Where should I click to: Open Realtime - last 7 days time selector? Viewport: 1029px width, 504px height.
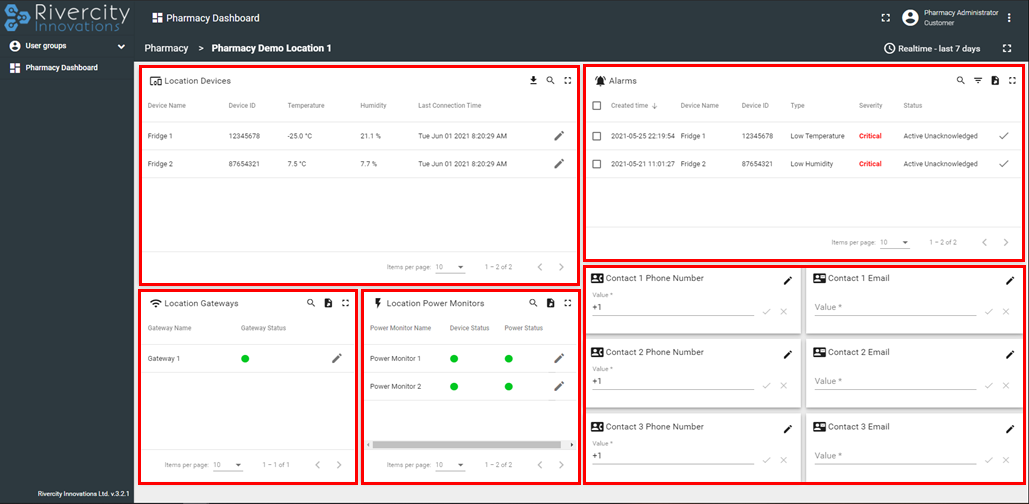[x=932, y=48]
